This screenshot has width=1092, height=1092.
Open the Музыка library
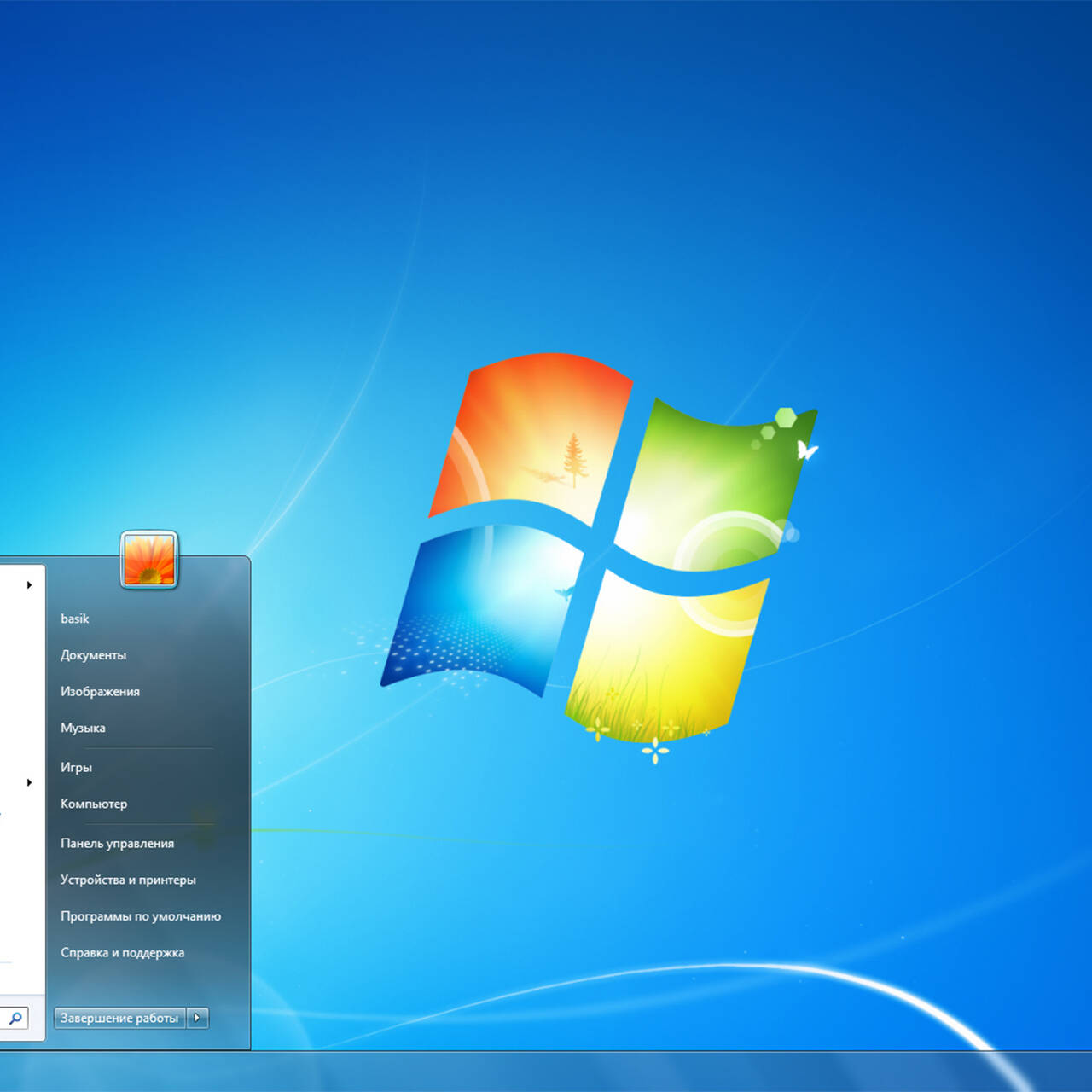click(84, 728)
